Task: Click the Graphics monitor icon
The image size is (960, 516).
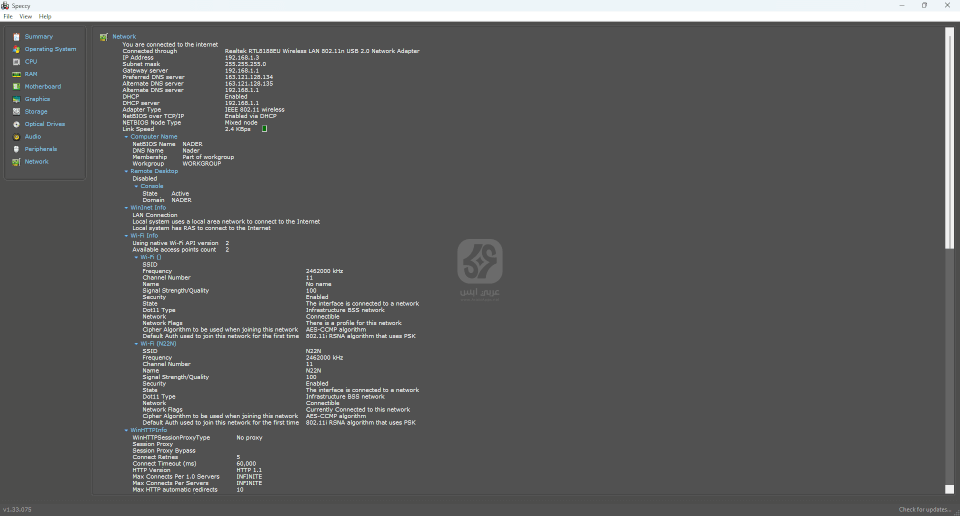Action: 16,99
